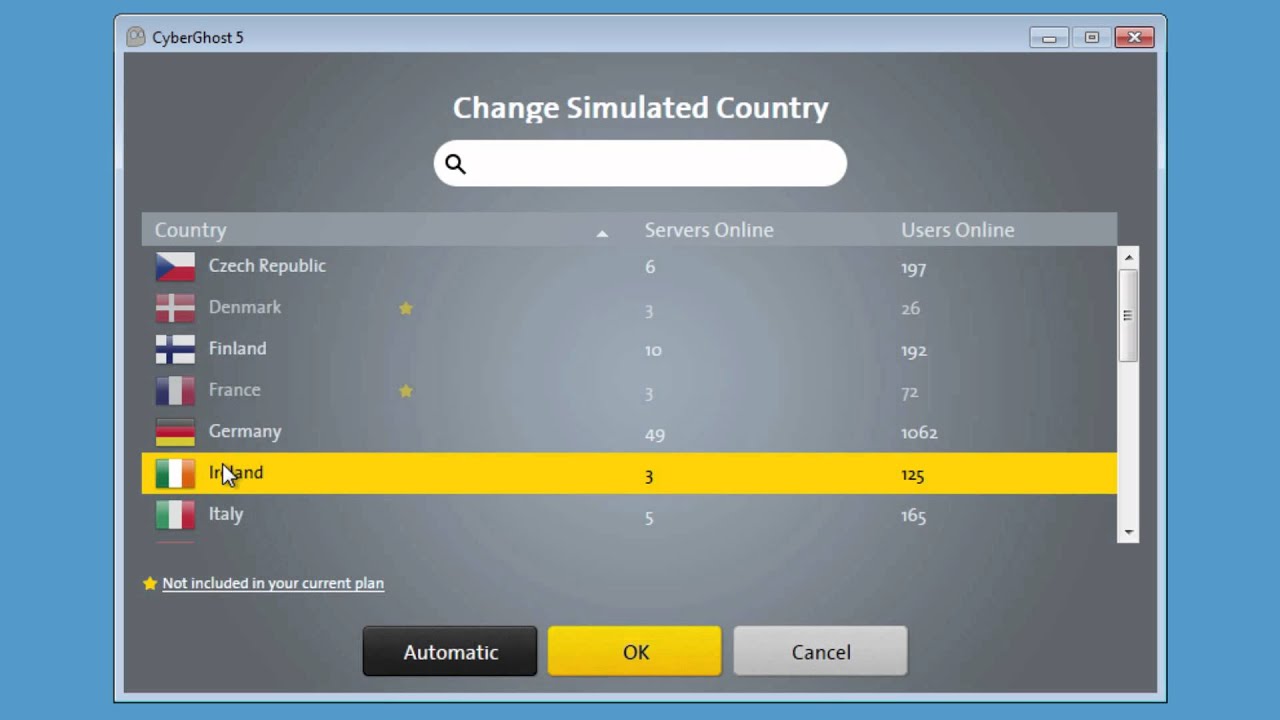
Task: Dismiss dialog with Cancel button
Action: coord(820,652)
